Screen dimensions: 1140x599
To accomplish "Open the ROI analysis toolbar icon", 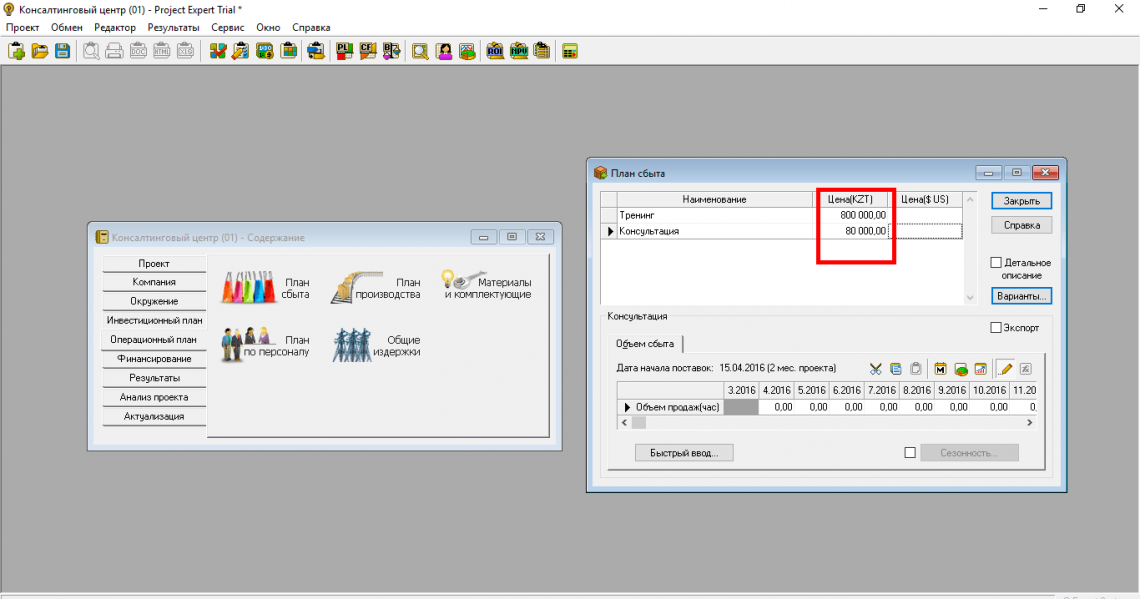I will pyautogui.click(x=495, y=51).
